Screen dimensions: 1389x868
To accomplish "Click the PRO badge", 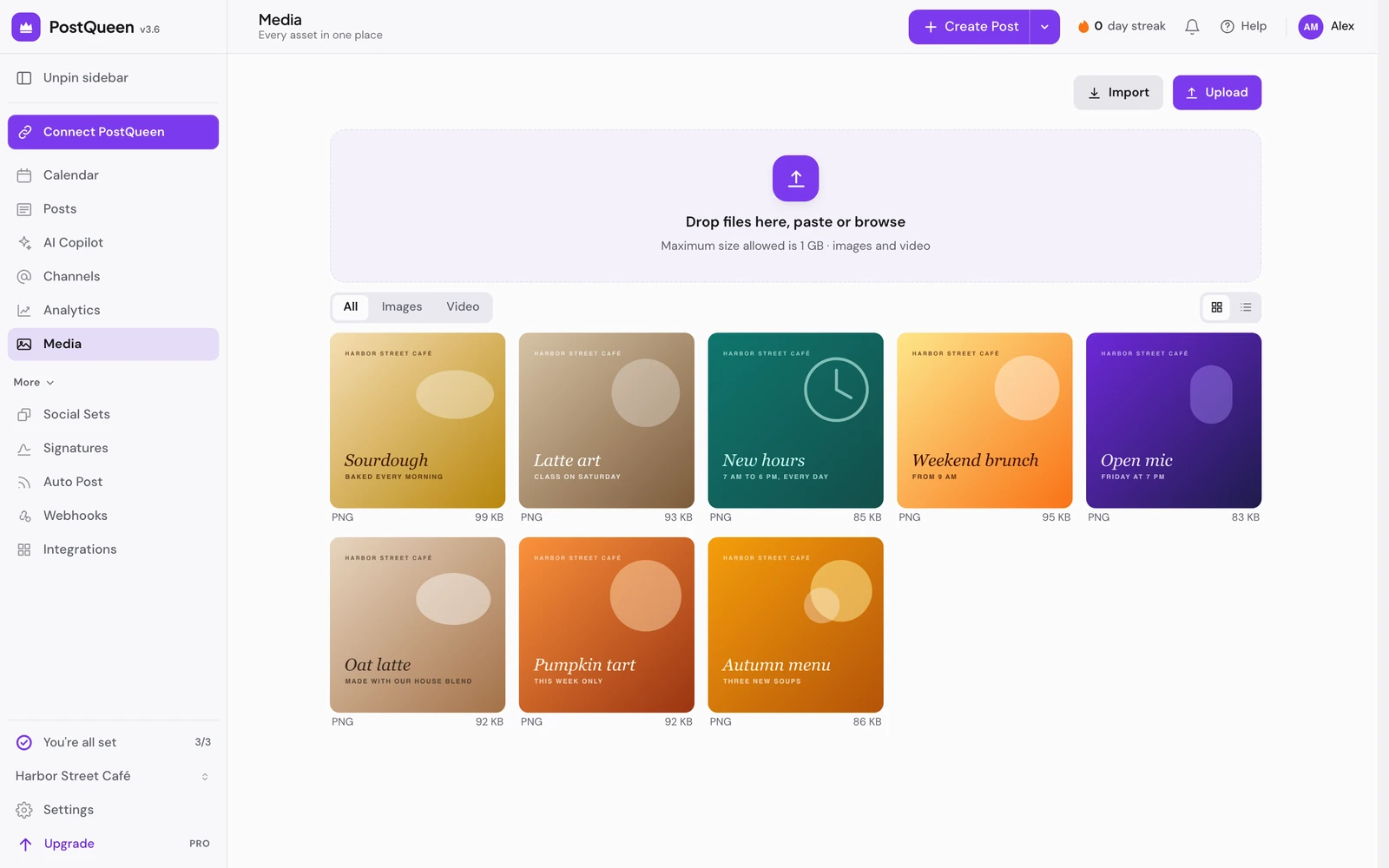I will click(200, 844).
